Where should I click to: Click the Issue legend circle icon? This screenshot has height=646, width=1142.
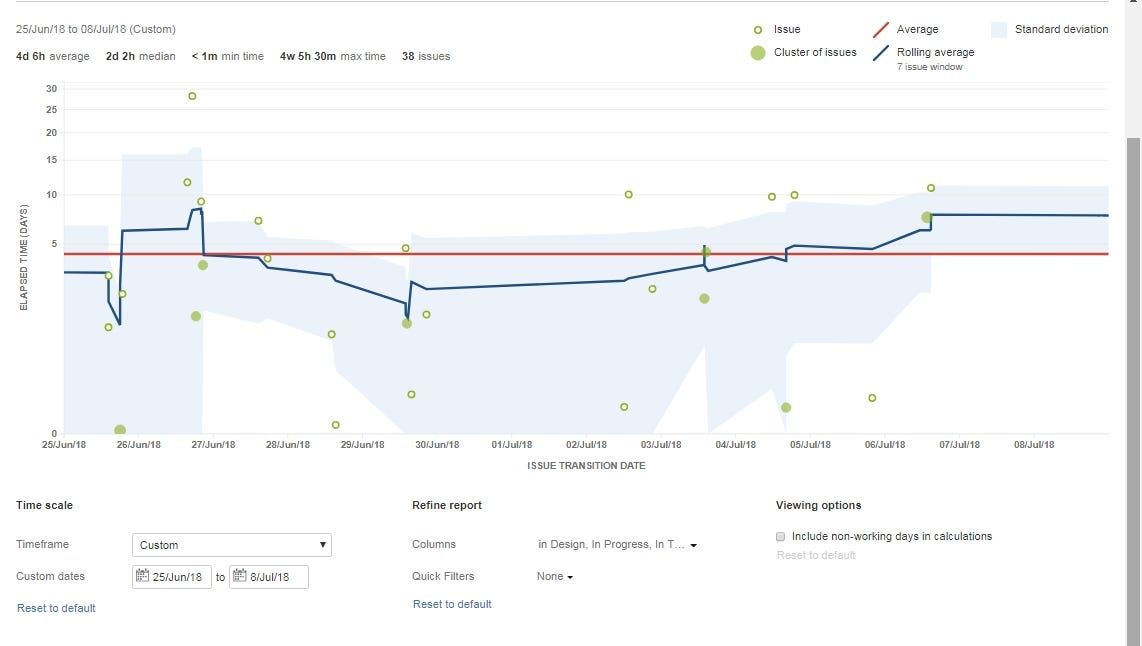[x=758, y=30]
